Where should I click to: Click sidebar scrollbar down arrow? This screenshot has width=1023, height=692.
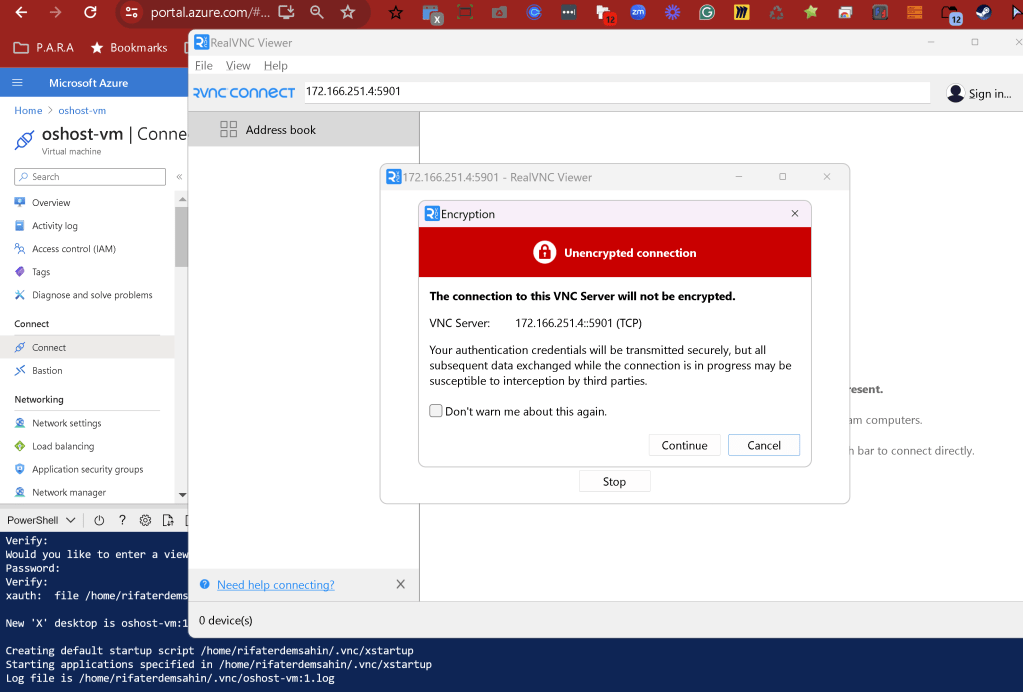[182, 494]
